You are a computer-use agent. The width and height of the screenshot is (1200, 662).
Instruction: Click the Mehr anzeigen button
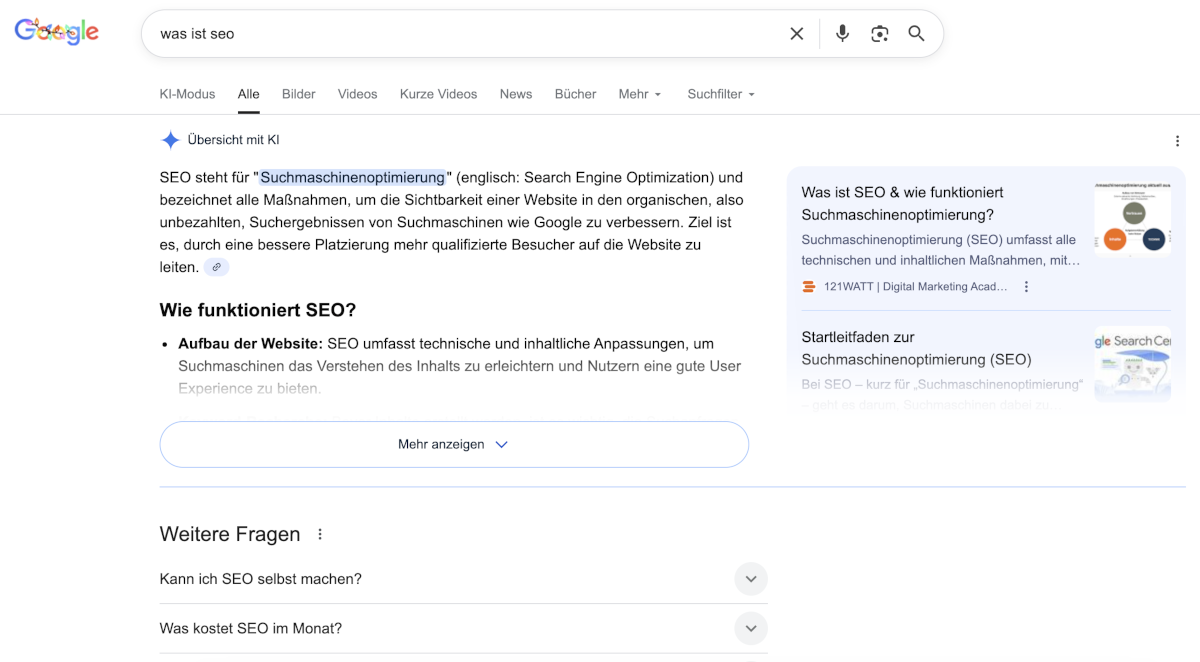tap(453, 444)
